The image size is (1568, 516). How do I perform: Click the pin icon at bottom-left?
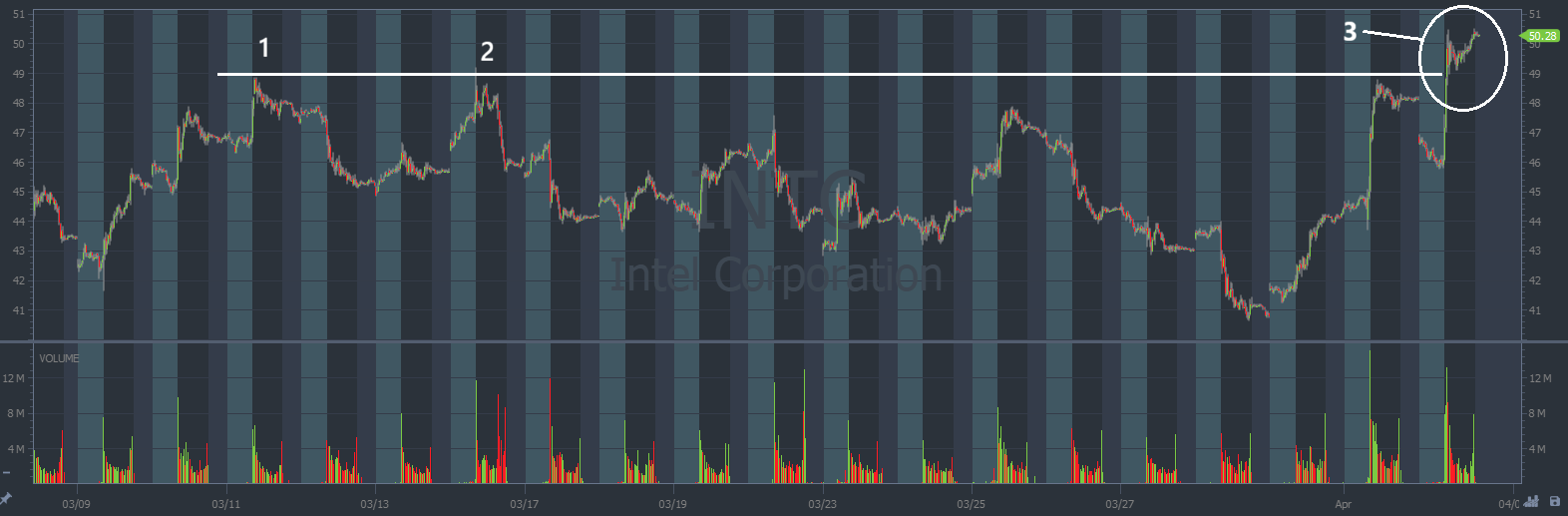click(6, 498)
